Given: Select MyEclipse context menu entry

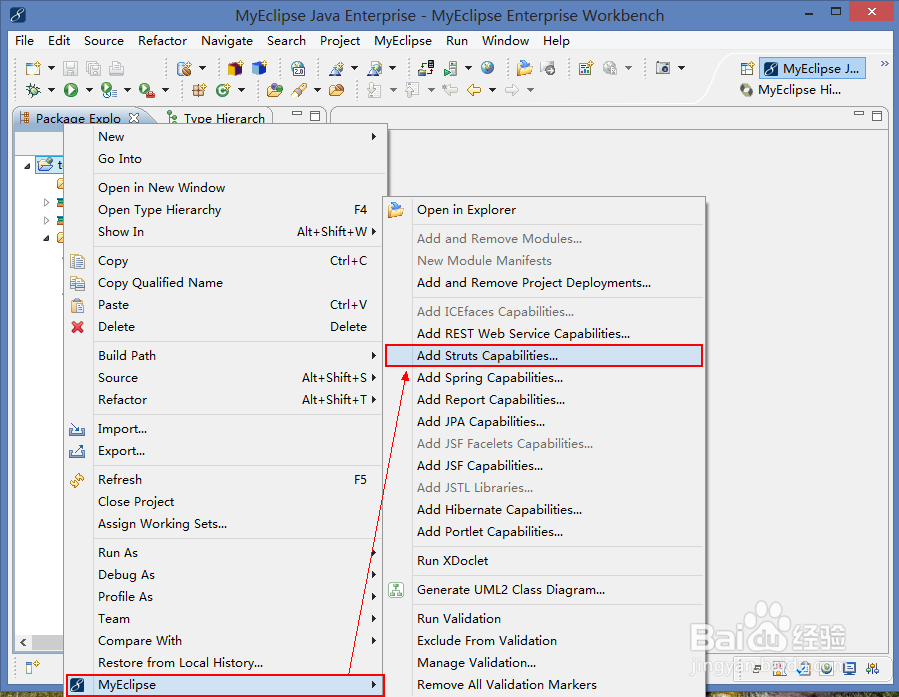Looking at the screenshot, I should click(x=225, y=685).
